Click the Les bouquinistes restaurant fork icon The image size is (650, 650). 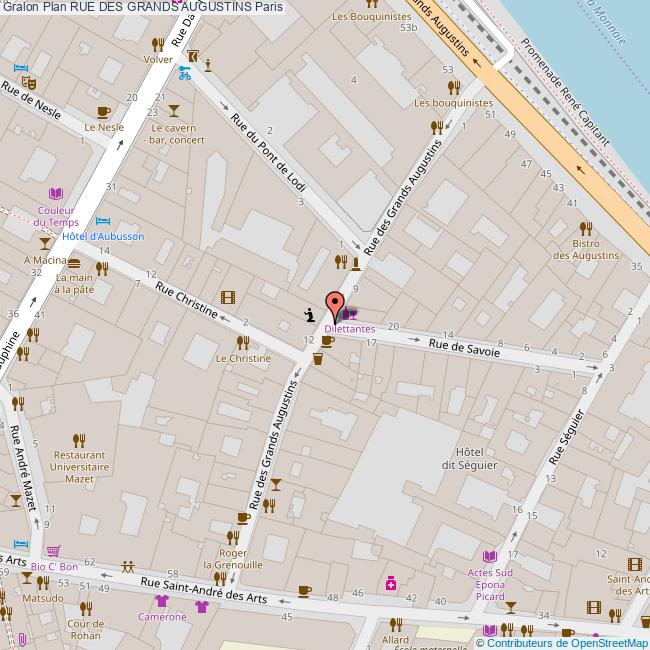pos(437,127)
